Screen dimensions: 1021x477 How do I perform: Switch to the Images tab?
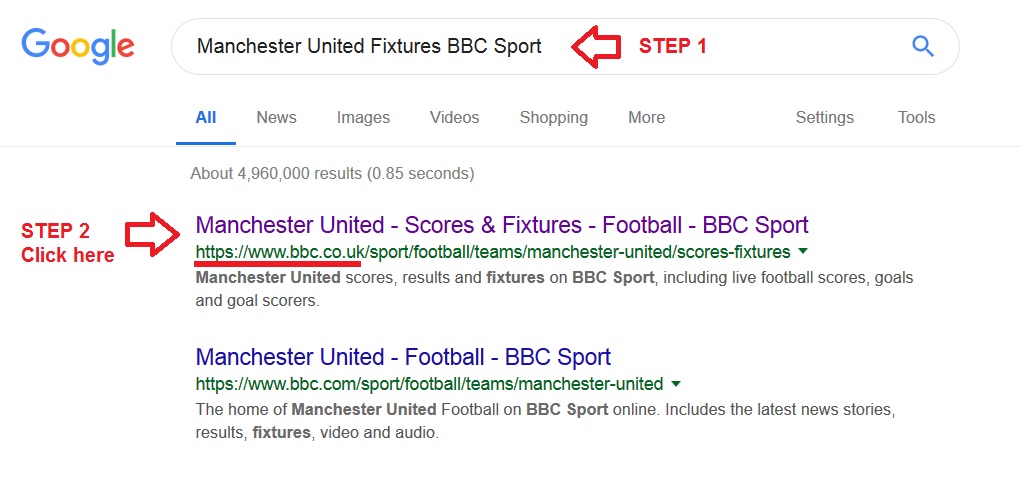coord(363,118)
